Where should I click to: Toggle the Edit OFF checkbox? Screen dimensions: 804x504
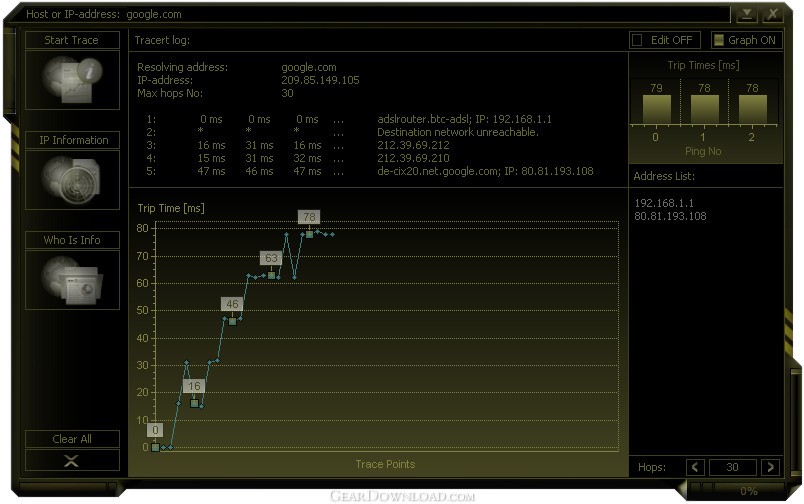[x=637, y=40]
